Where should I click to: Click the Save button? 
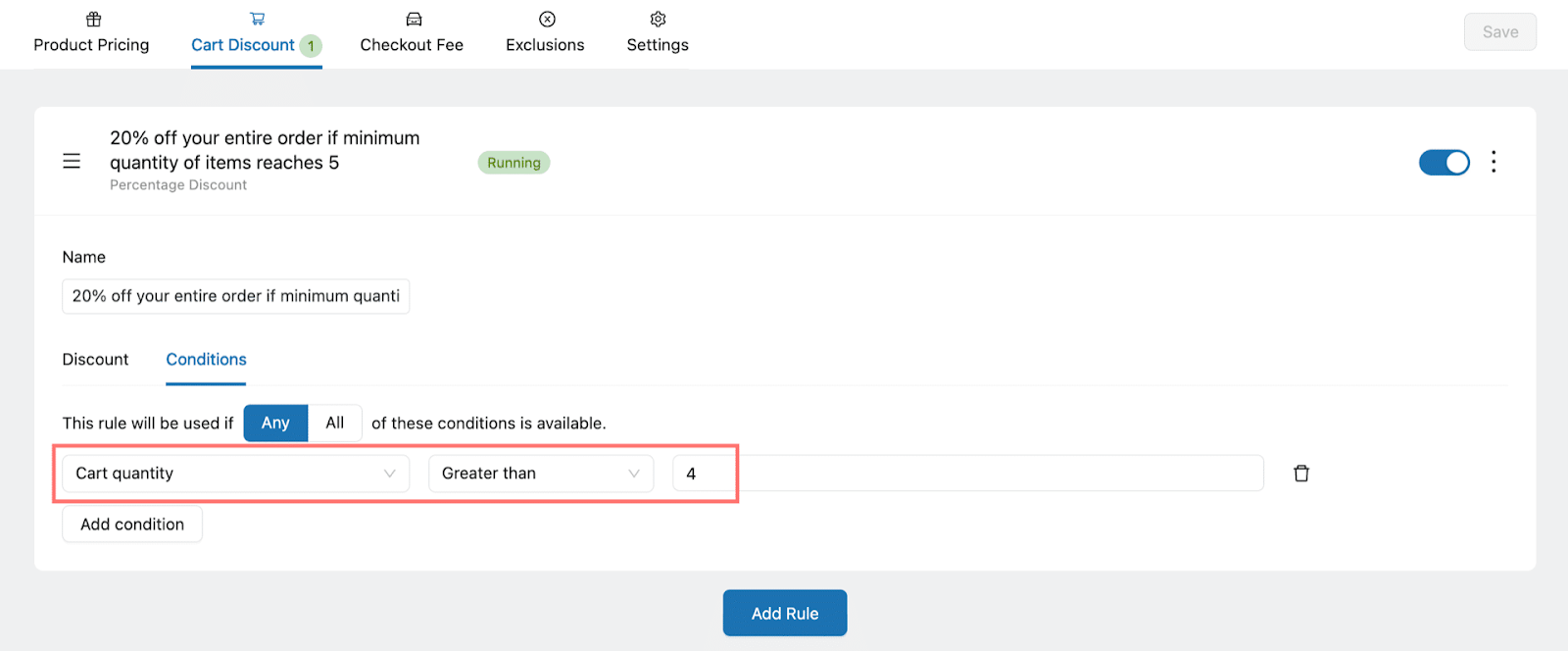click(1500, 32)
